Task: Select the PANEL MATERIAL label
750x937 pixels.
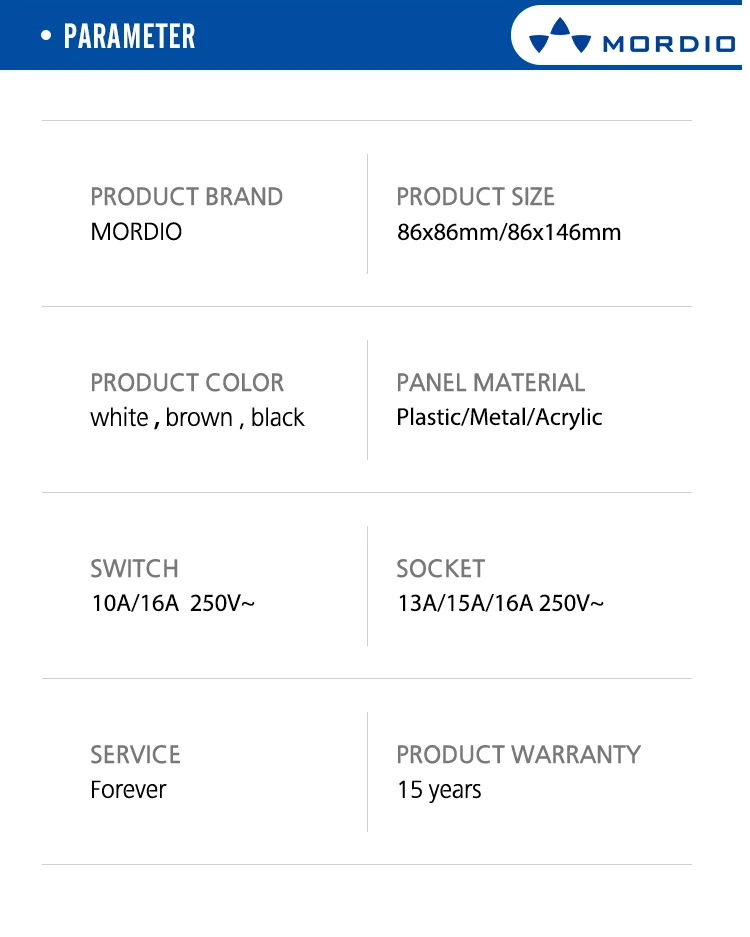Action: (490, 383)
